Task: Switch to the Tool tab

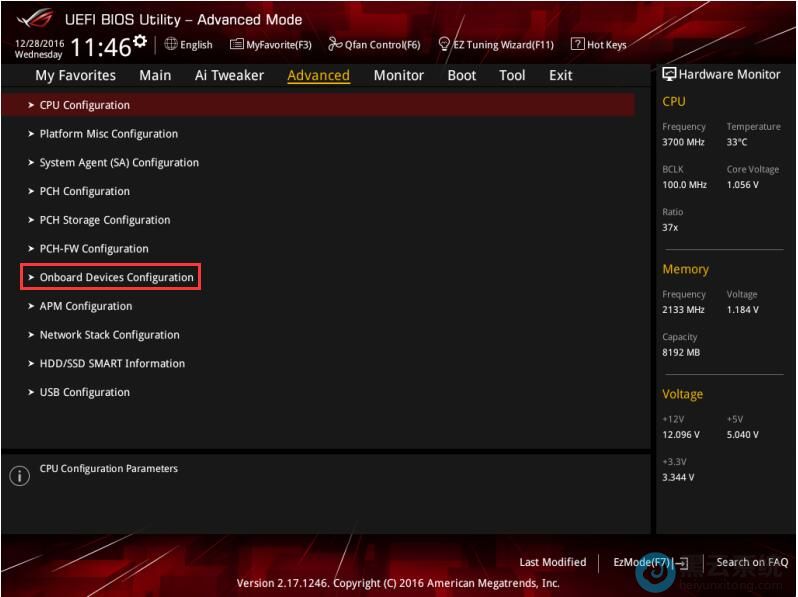Action: coord(512,75)
